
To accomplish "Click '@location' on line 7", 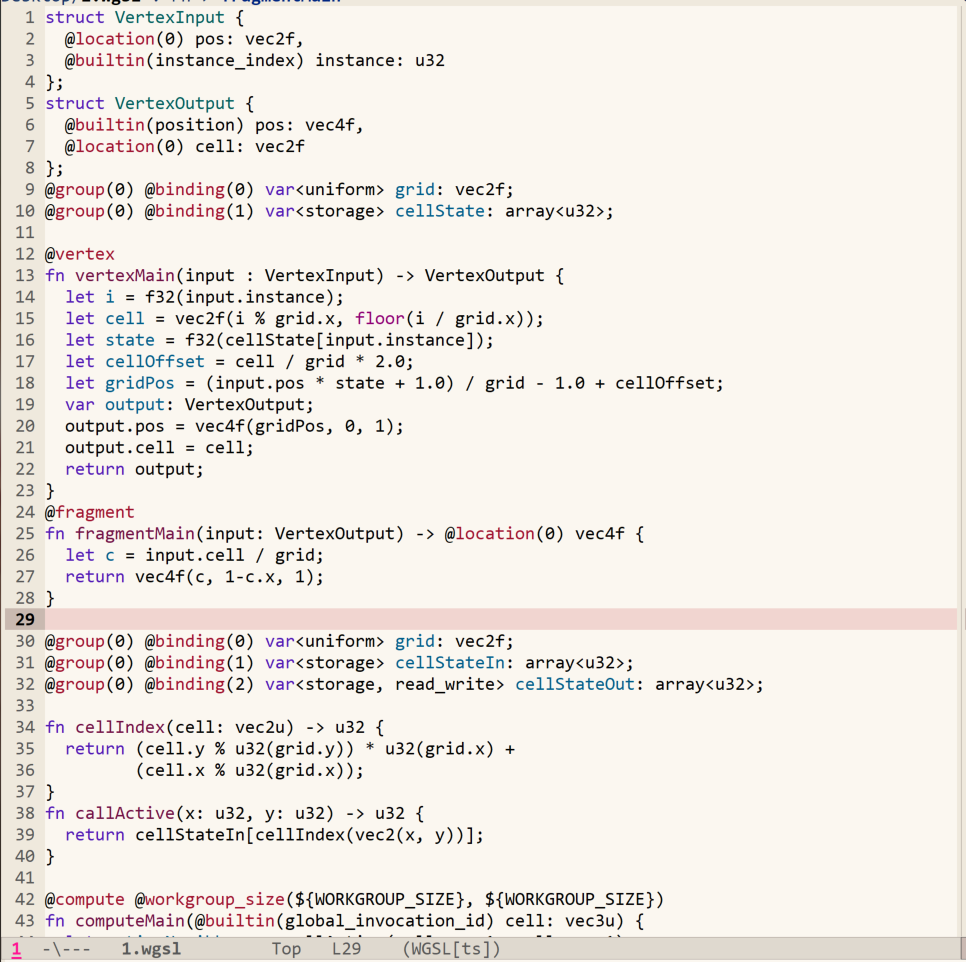I will pyautogui.click(x=110, y=147).
